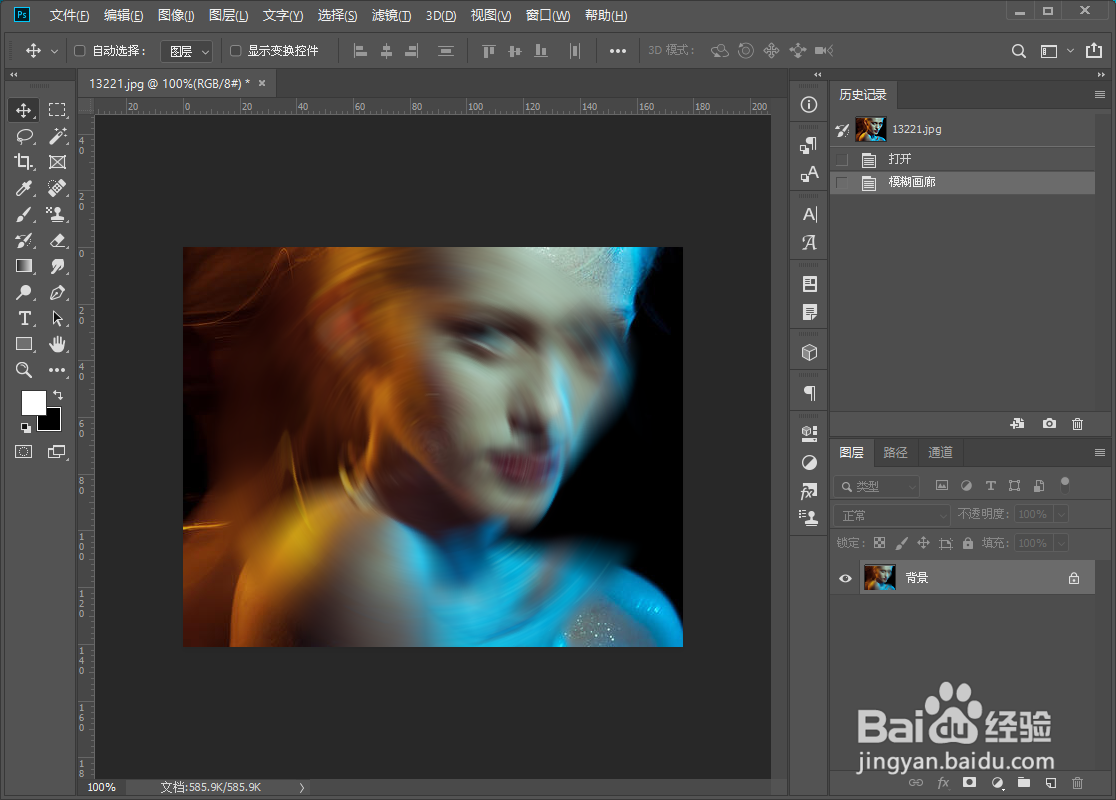Open the blend mode 正常 dropdown
1116x800 pixels.
892,515
